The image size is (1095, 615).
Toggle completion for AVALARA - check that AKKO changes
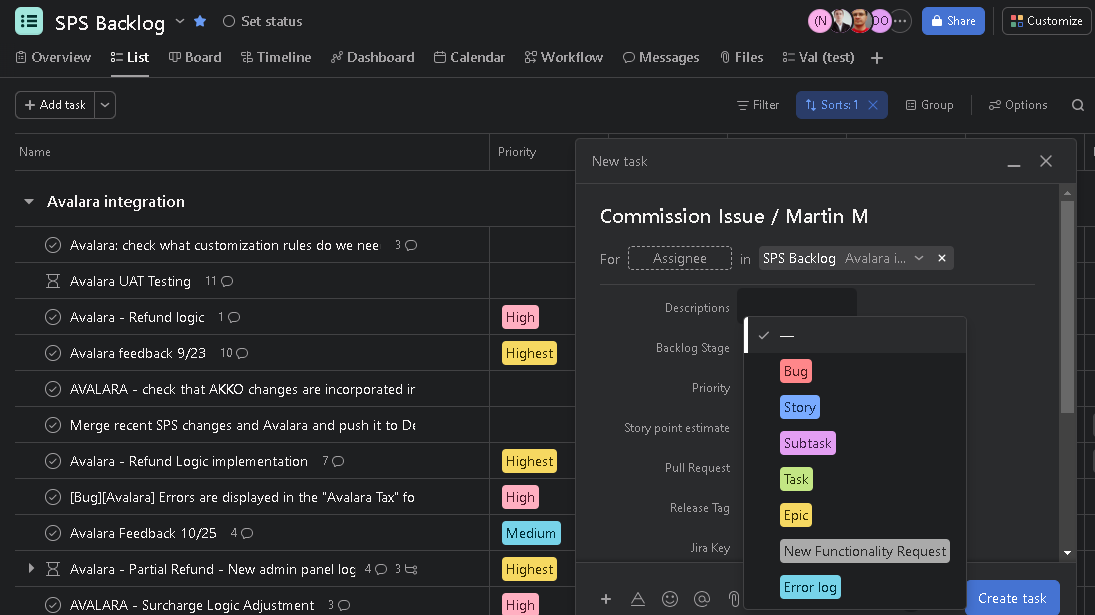[x=53, y=389]
